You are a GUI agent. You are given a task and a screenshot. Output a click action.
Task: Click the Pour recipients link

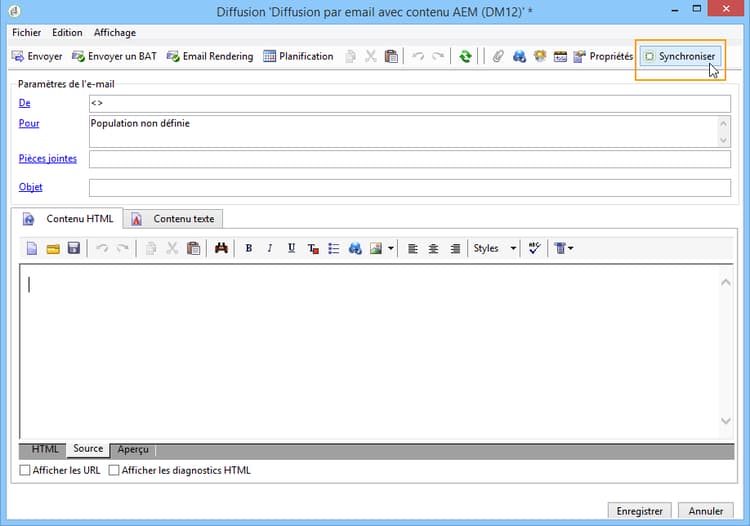pos(29,123)
